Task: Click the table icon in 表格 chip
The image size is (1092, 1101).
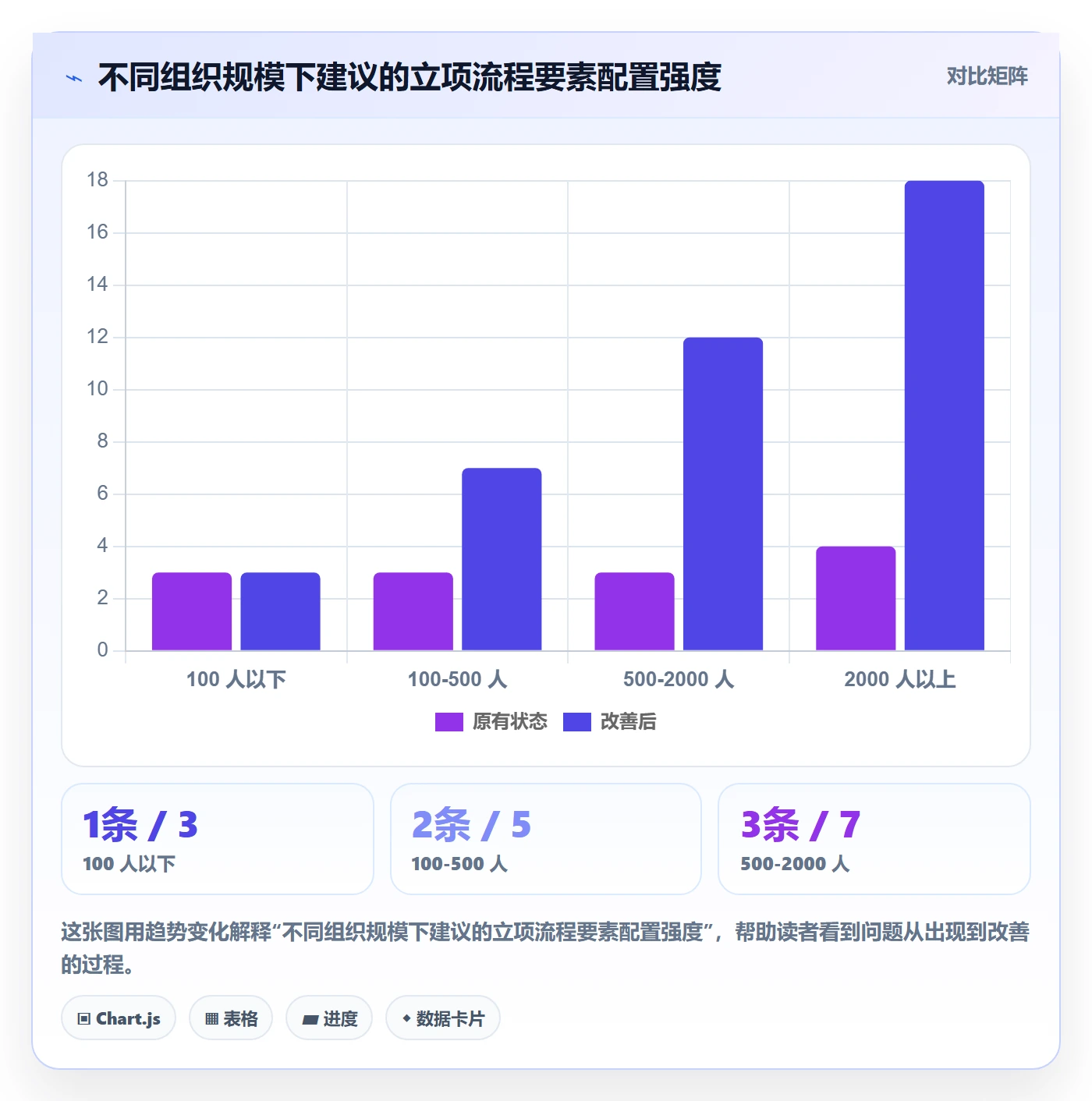Action: (211, 1018)
